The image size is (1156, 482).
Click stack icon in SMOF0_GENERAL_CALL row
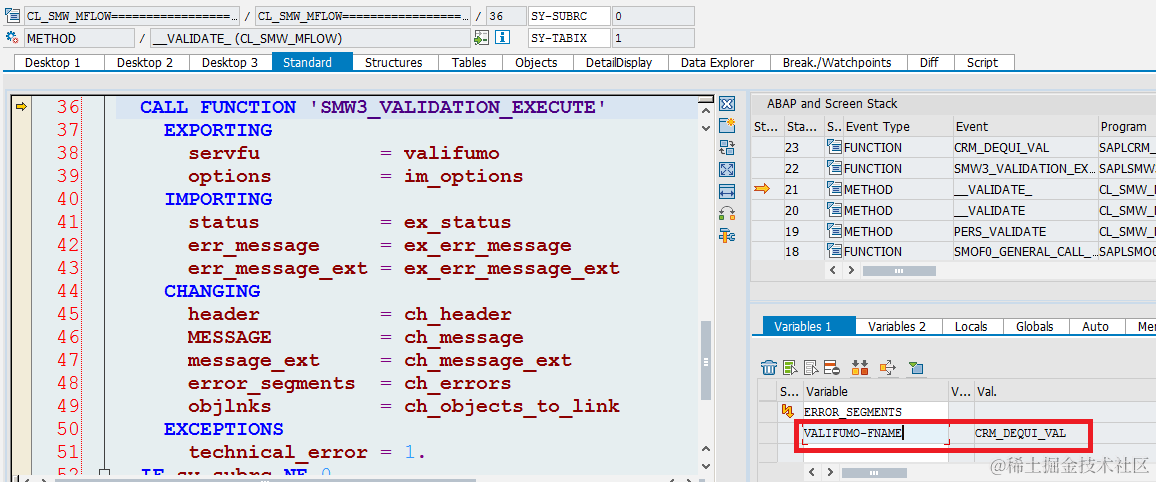834,251
